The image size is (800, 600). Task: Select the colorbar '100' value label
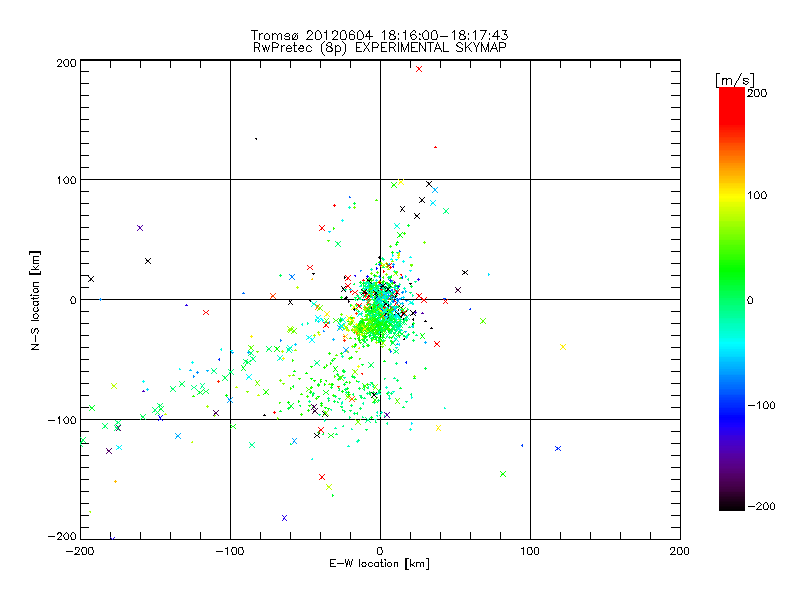pos(757,195)
